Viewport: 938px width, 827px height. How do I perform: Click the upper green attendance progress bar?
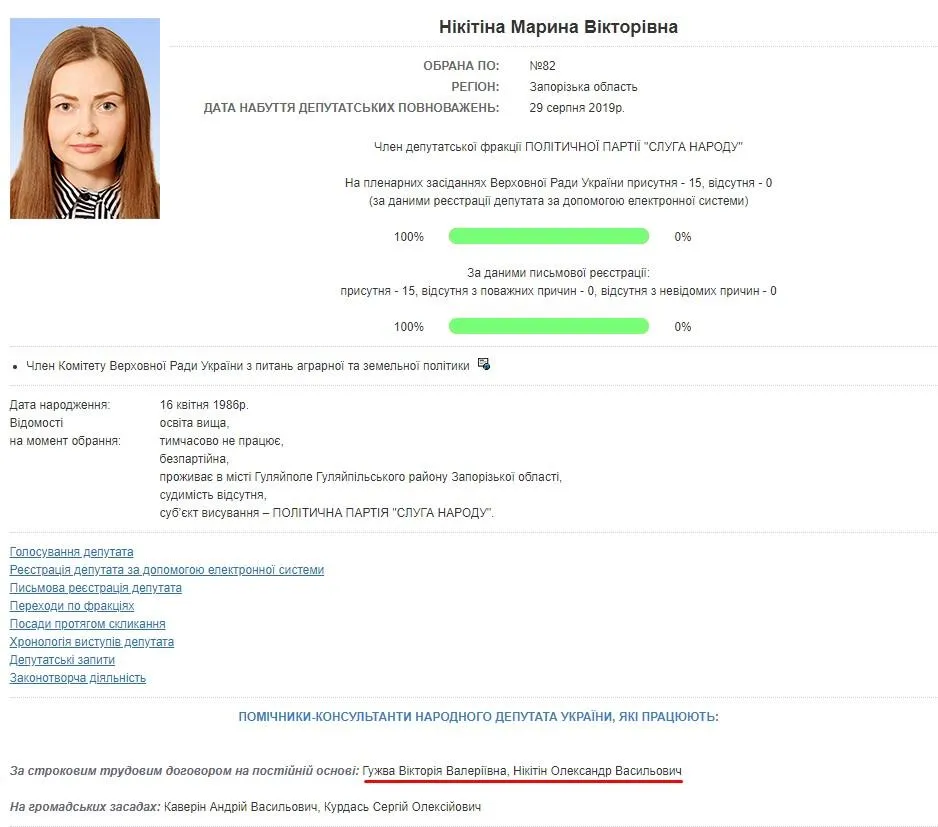548,236
